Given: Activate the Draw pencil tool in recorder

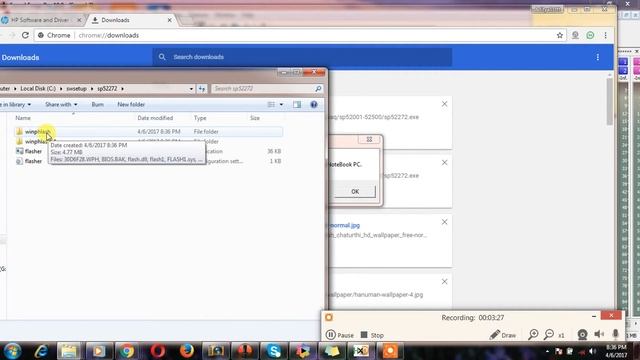Looking at the screenshot, I should [x=502, y=335].
